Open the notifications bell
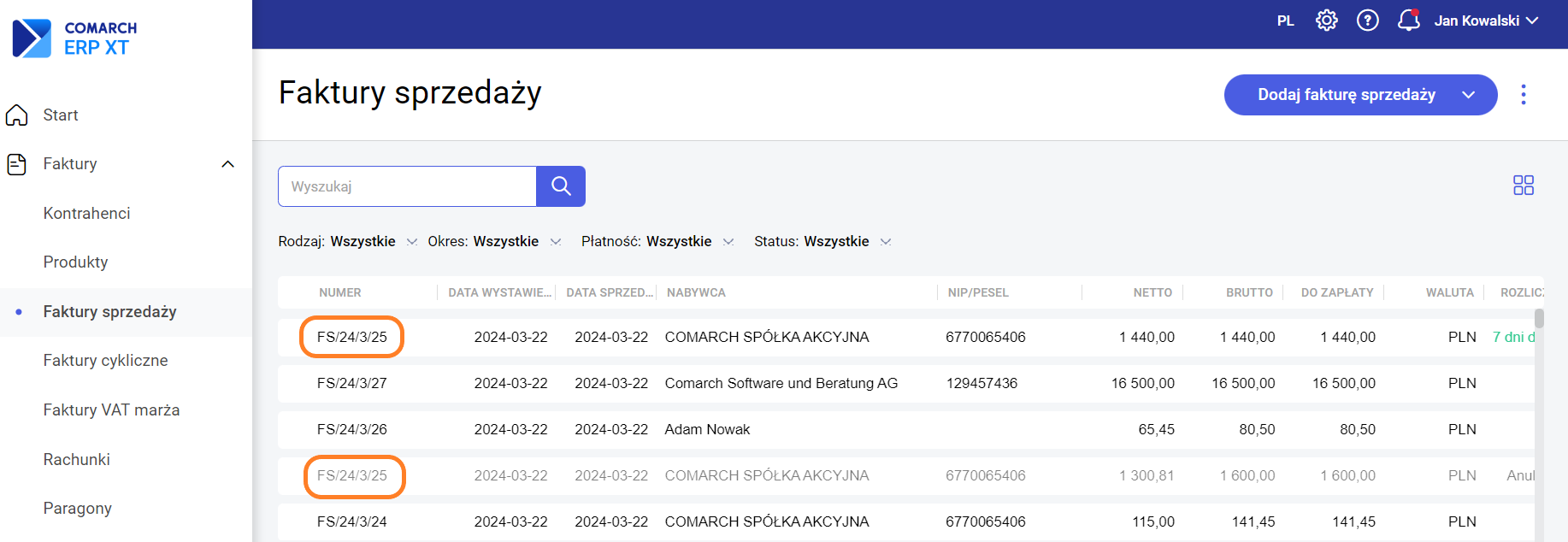 1408,21
